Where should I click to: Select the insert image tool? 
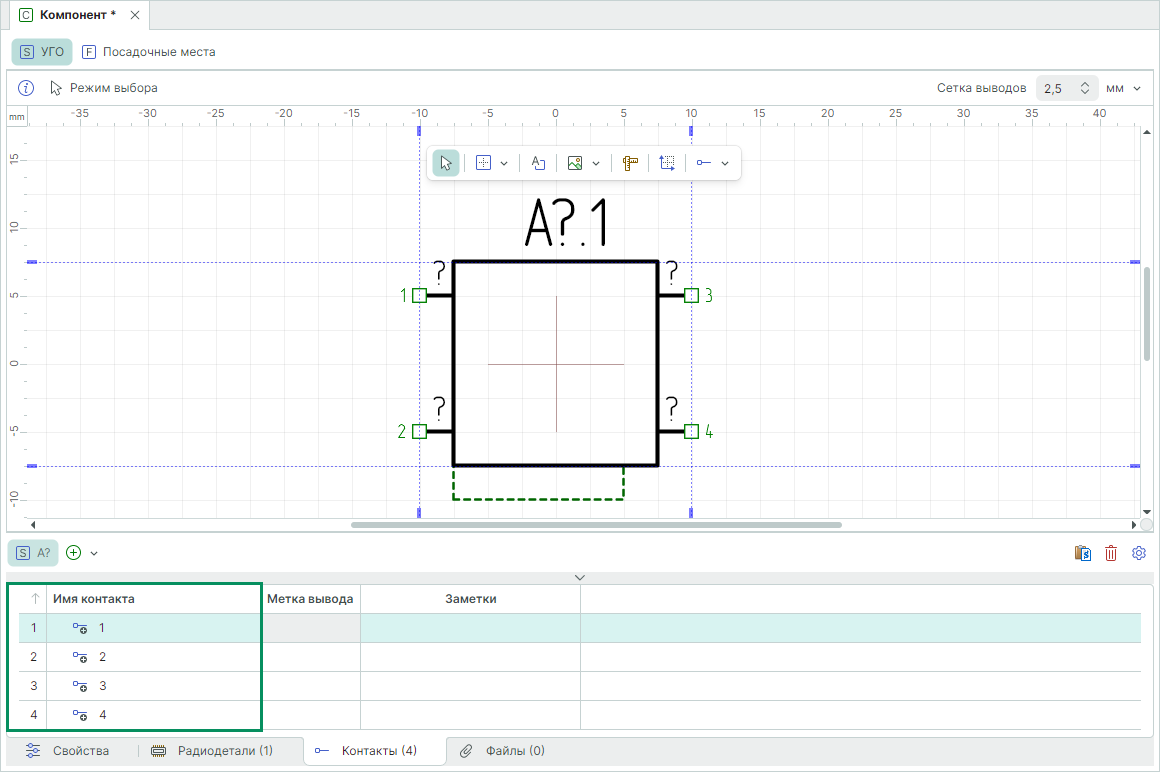(575, 163)
